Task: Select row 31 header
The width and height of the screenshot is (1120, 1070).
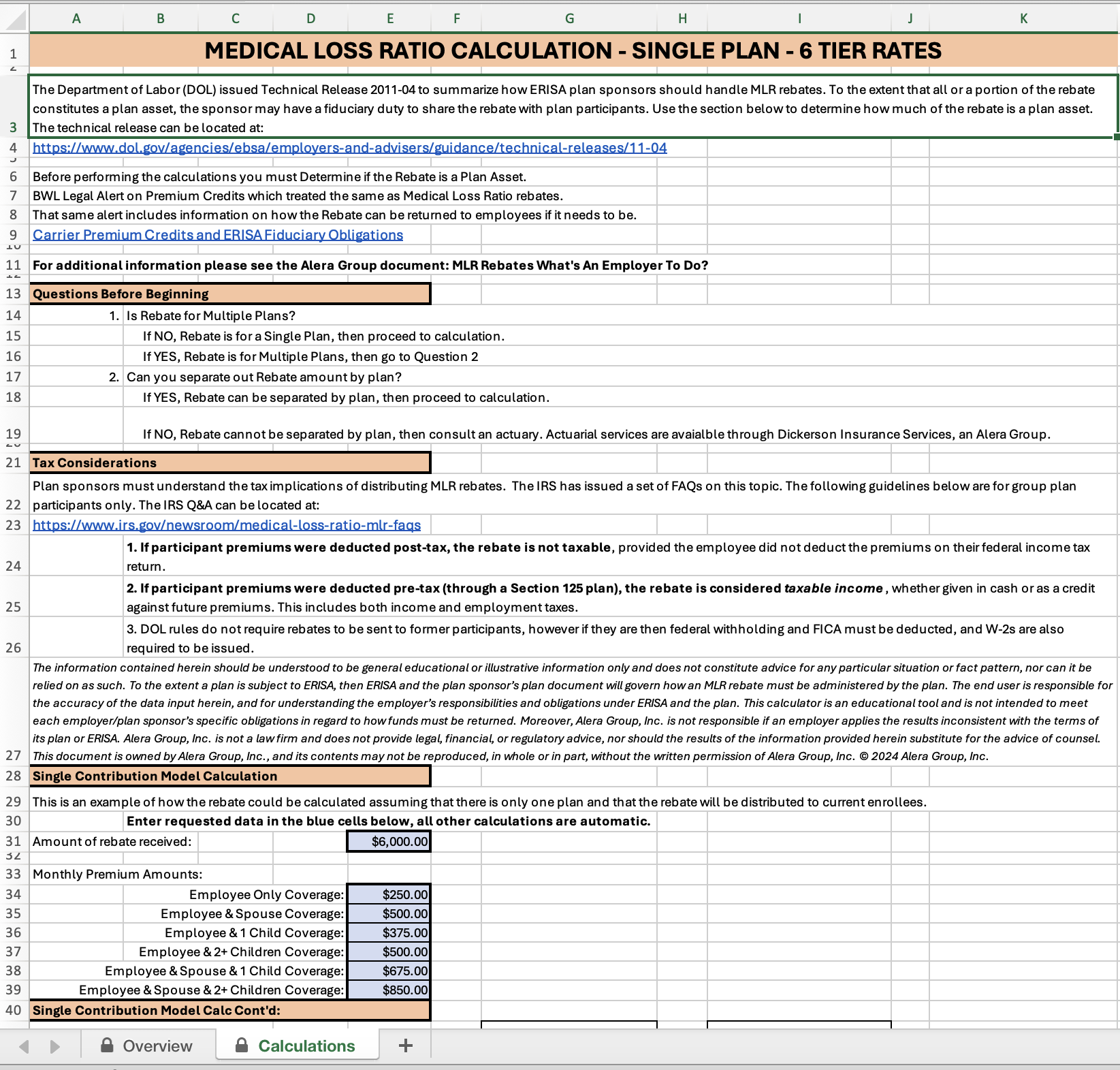Action: [x=14, y=841]
